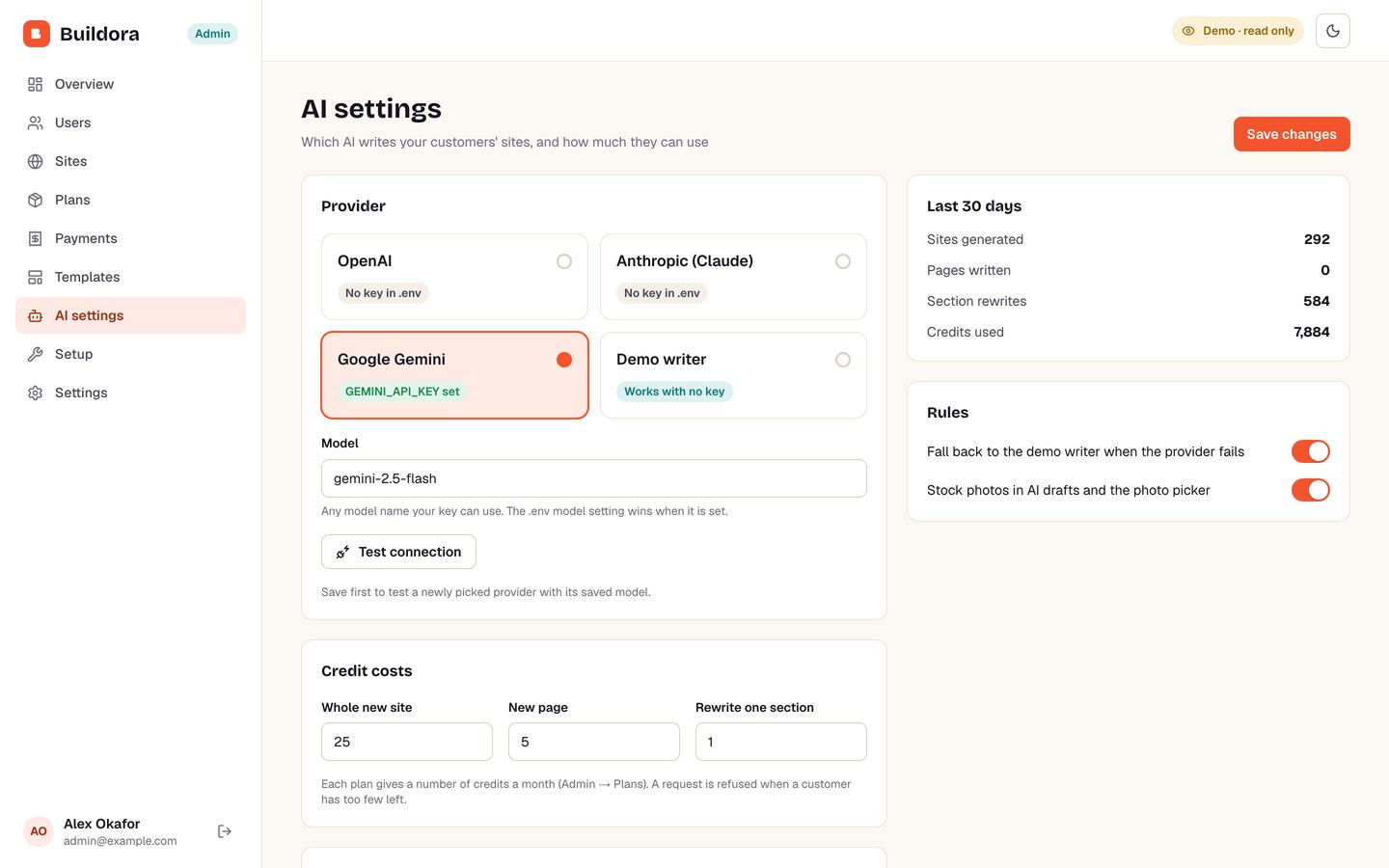
Task: Open the Payments section
Action: (x=131, y=238)
